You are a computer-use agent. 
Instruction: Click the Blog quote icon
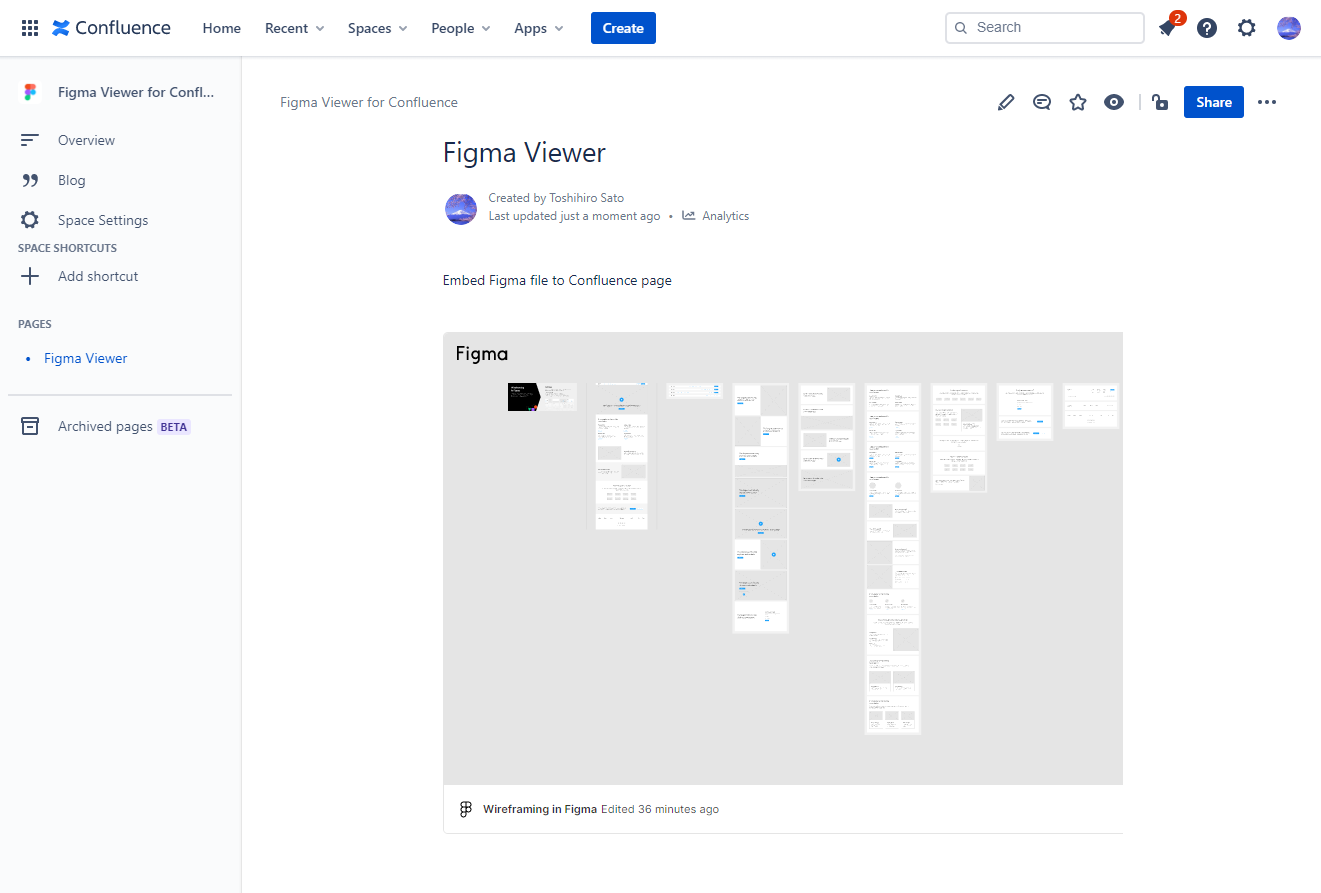click(x=30, y=180)
